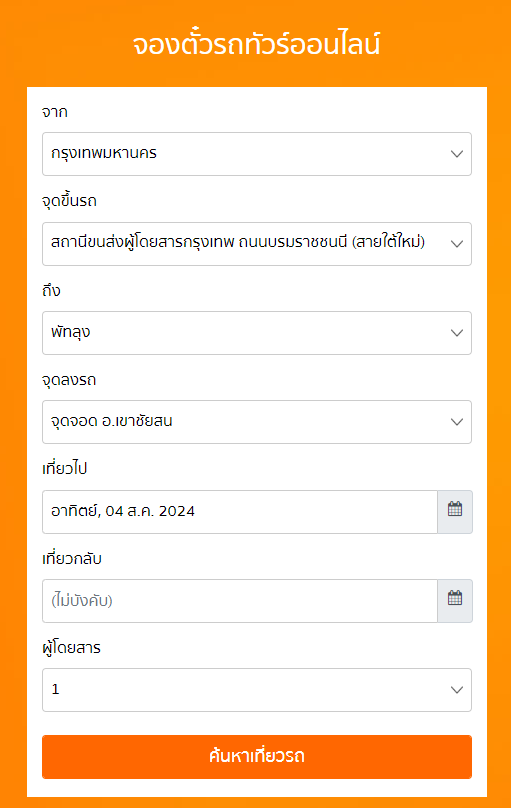The height and width of the screenshot is (808, 511).
Task: Click the chevron arrow in the จุดลงรถ field
Action: click(x=457, y=422)
